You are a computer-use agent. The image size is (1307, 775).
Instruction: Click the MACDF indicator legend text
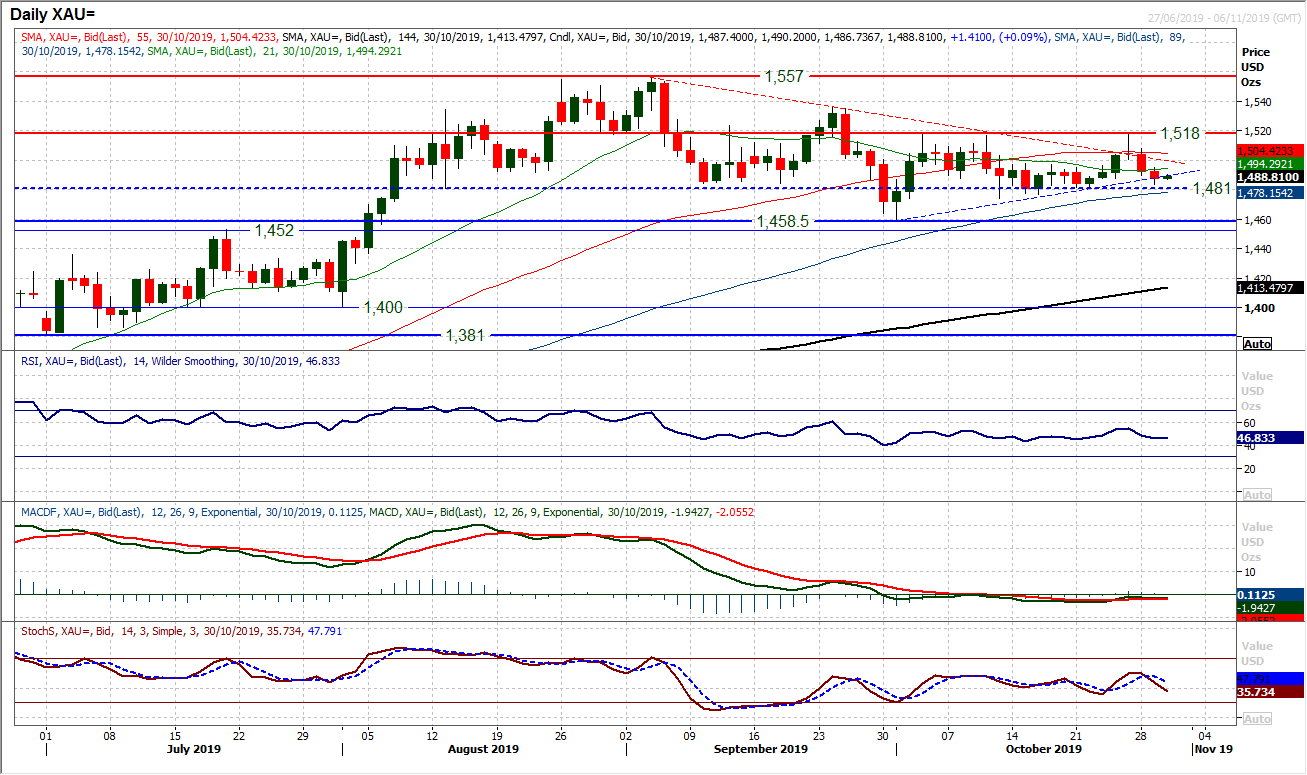pyautogui.click(x=387, y=512)
